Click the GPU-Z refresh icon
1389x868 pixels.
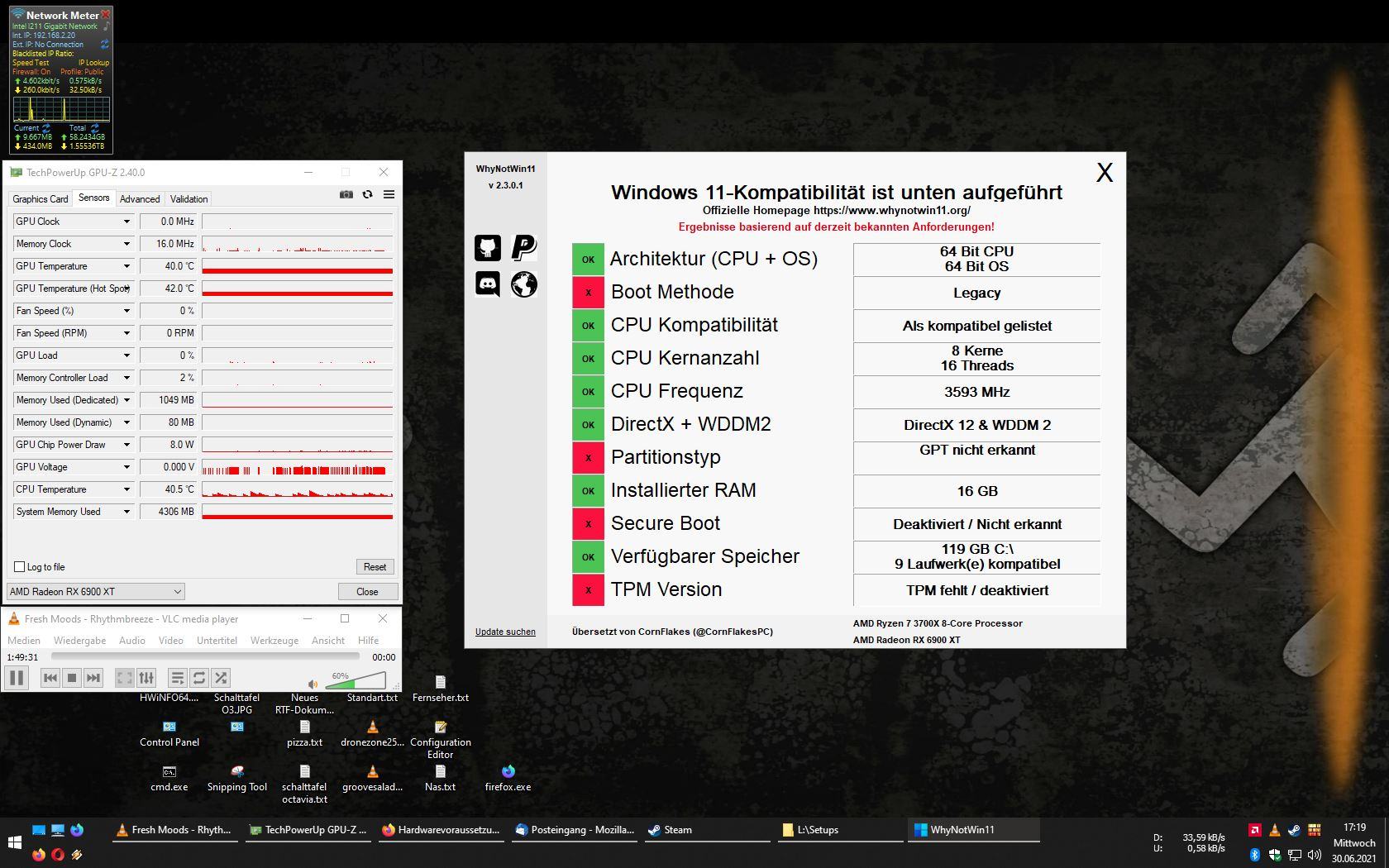(367, 195)
